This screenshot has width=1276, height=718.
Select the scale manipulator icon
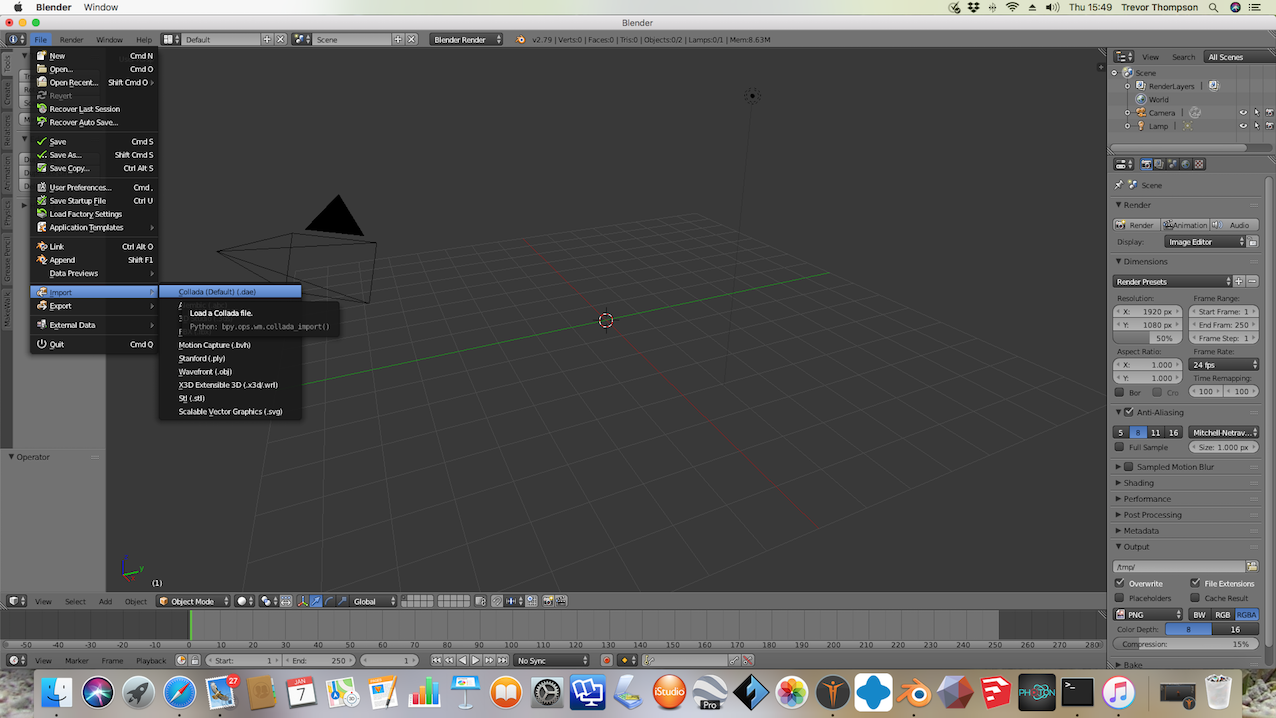[342, 601]
